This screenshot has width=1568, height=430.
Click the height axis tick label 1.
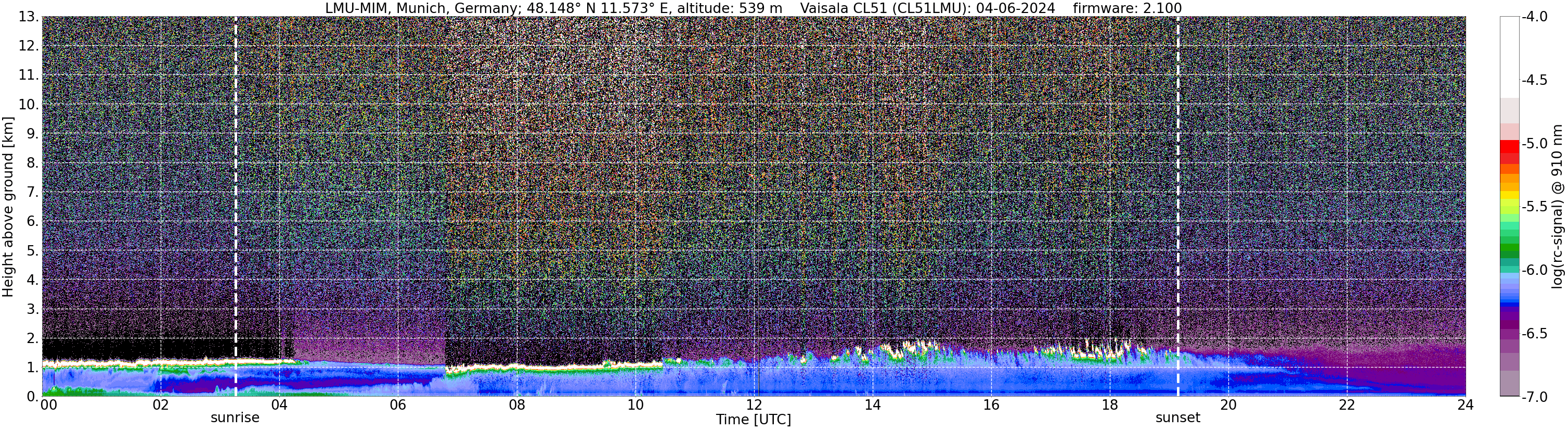(x=33, y=367)
